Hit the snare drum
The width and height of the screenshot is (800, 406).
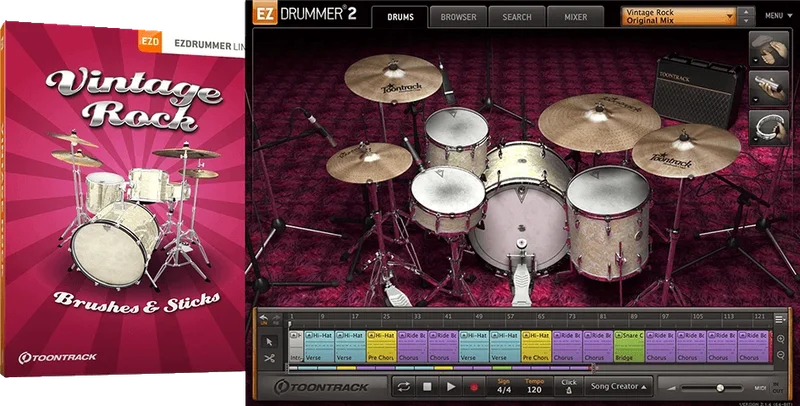(x=447, y=197)
